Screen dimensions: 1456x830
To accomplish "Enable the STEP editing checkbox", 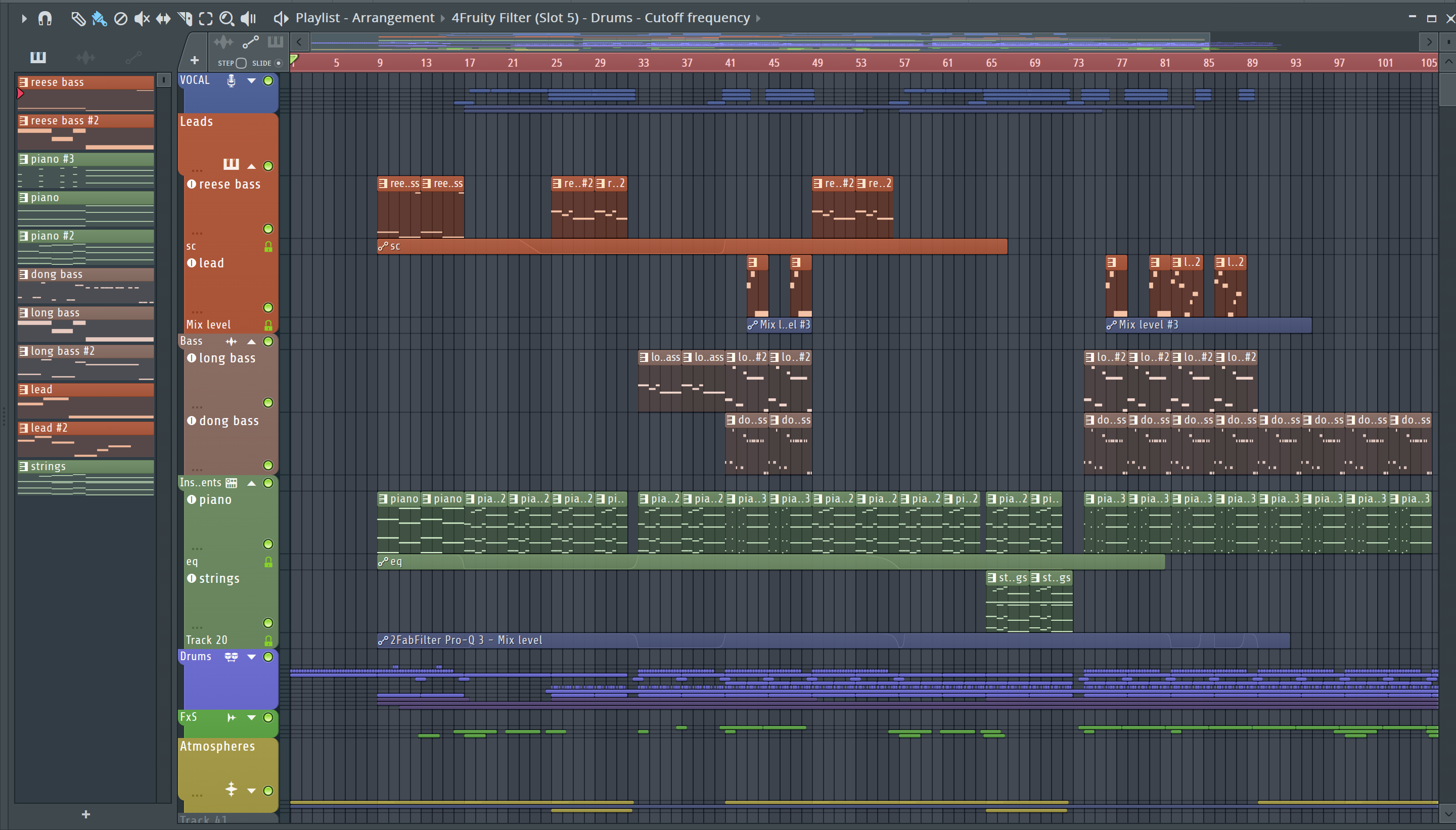I will 241,63.
